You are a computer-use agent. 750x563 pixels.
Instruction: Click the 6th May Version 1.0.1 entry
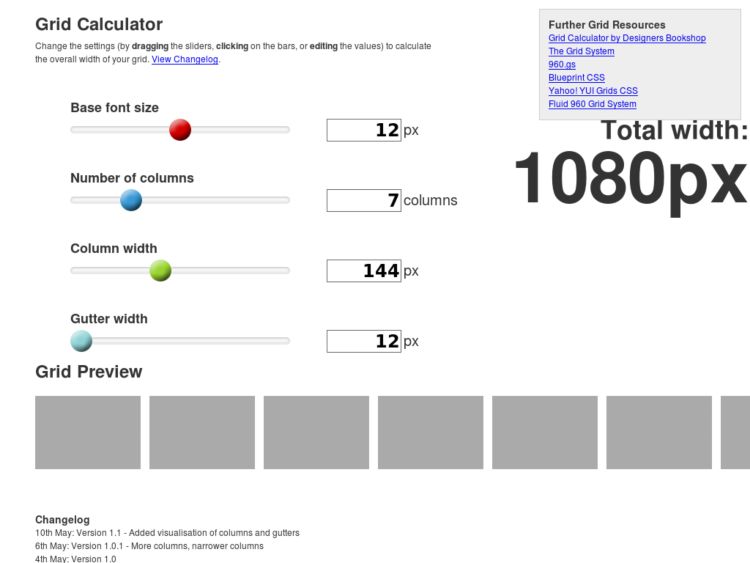click(149, 546)
